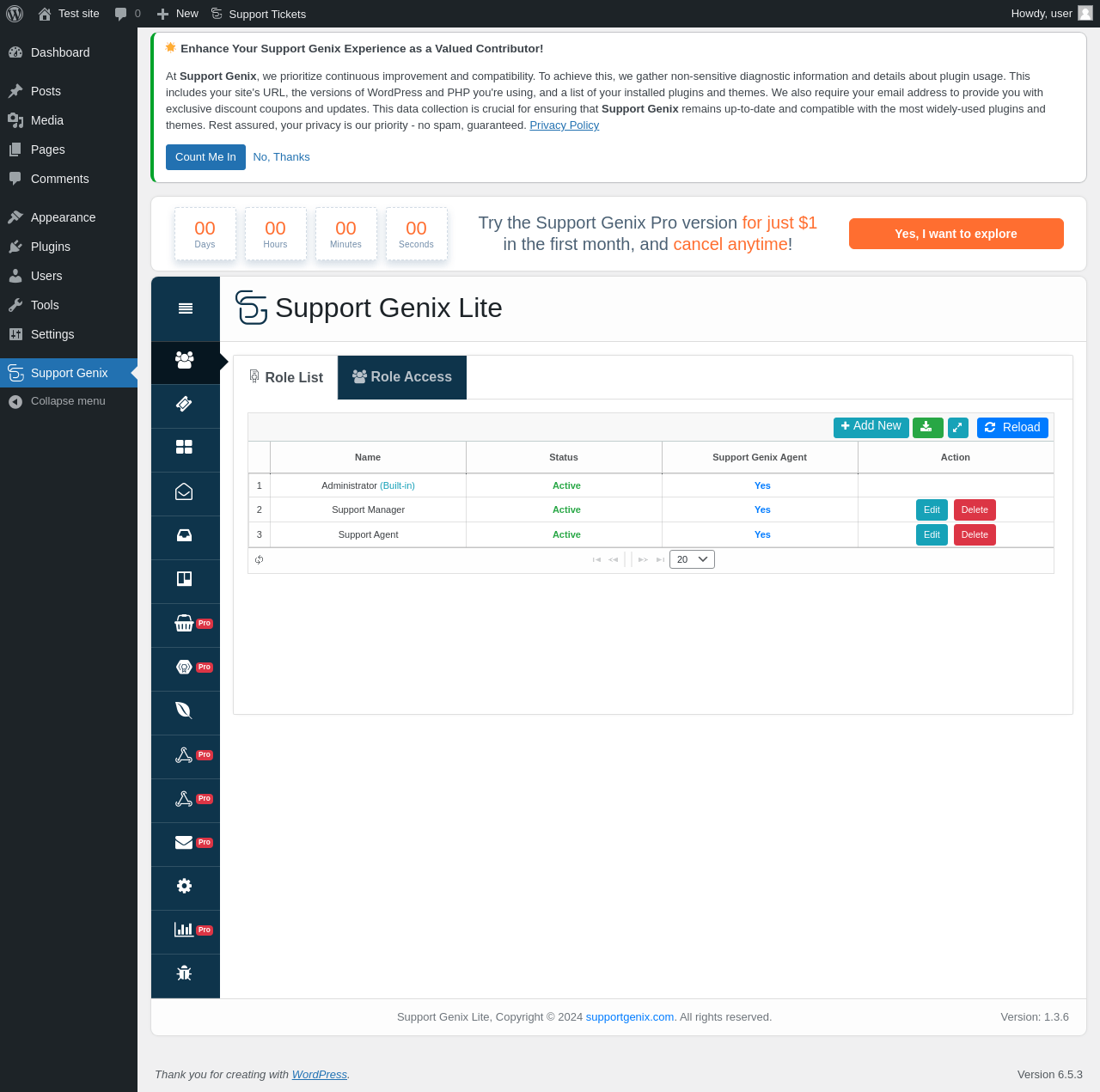Open supportgenix.com footer link

click(630, 1017)
